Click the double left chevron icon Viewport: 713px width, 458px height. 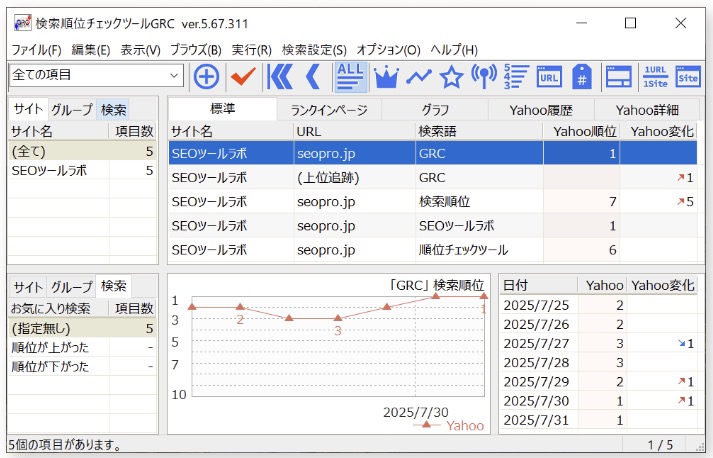pos(282,76)
